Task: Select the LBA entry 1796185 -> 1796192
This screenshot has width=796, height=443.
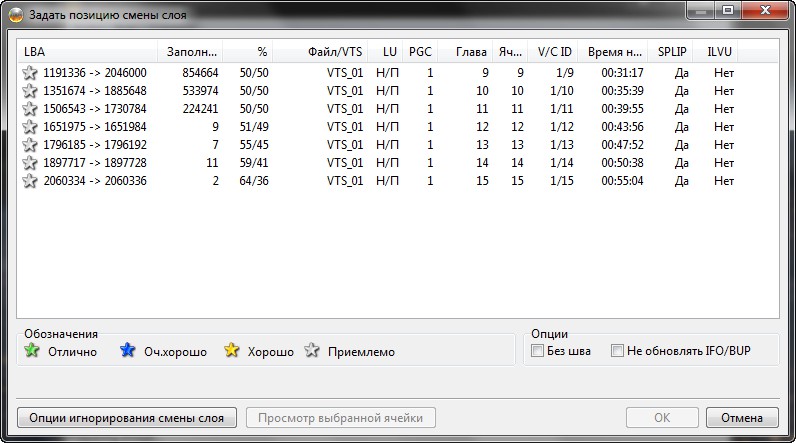Action: click(95, 145)
